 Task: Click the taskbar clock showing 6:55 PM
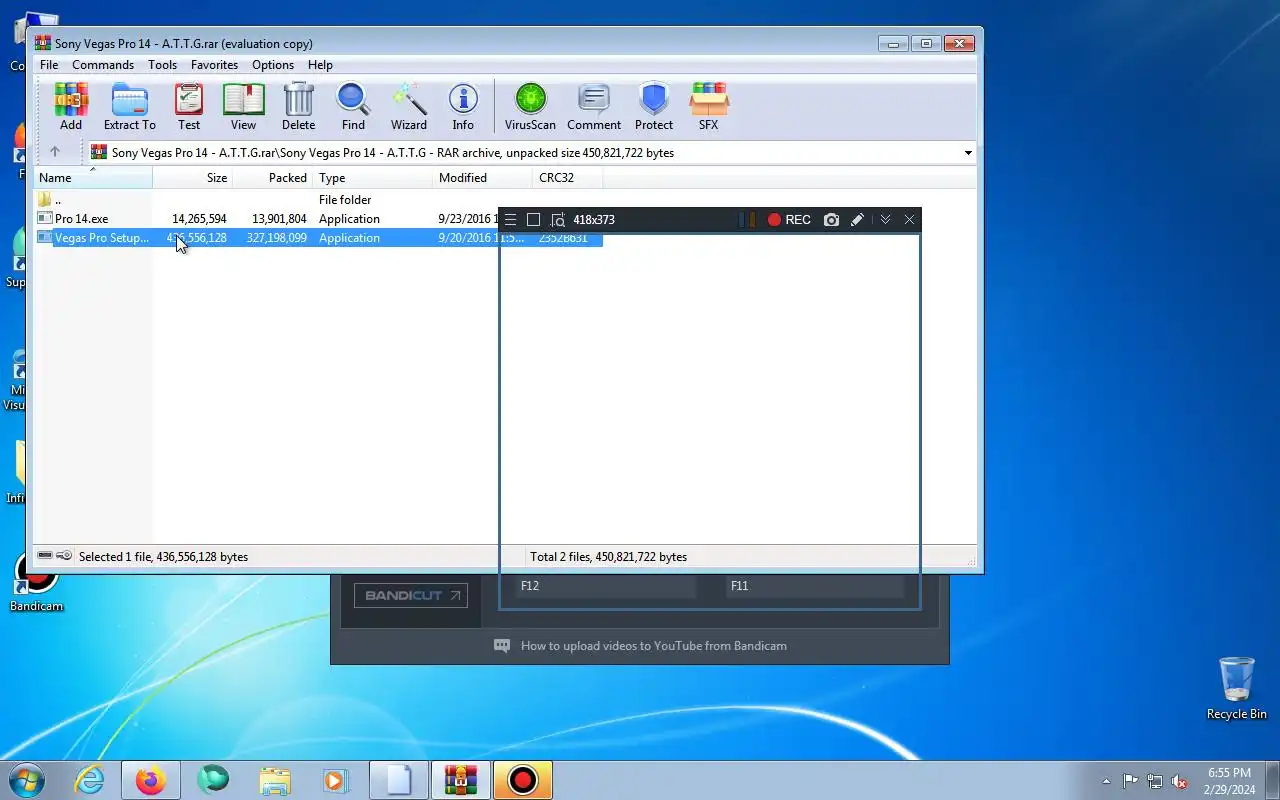pyautogui.click(x=1230, y=781)
